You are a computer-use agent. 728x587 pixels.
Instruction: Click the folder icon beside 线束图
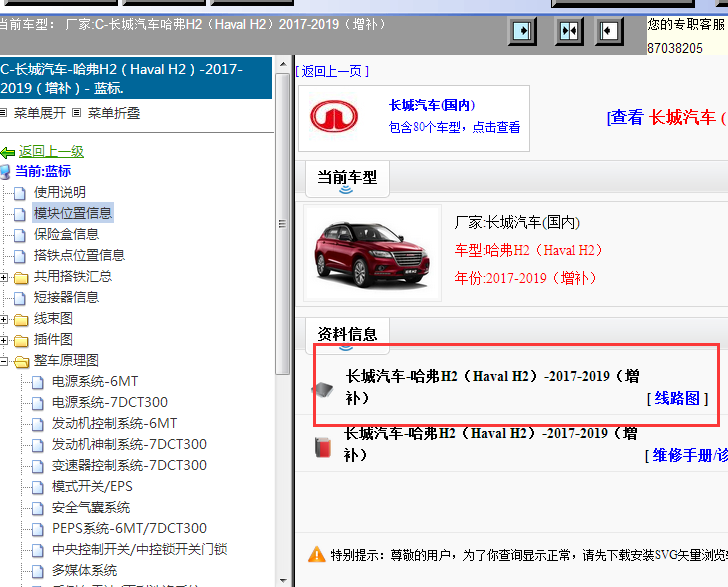21,320
